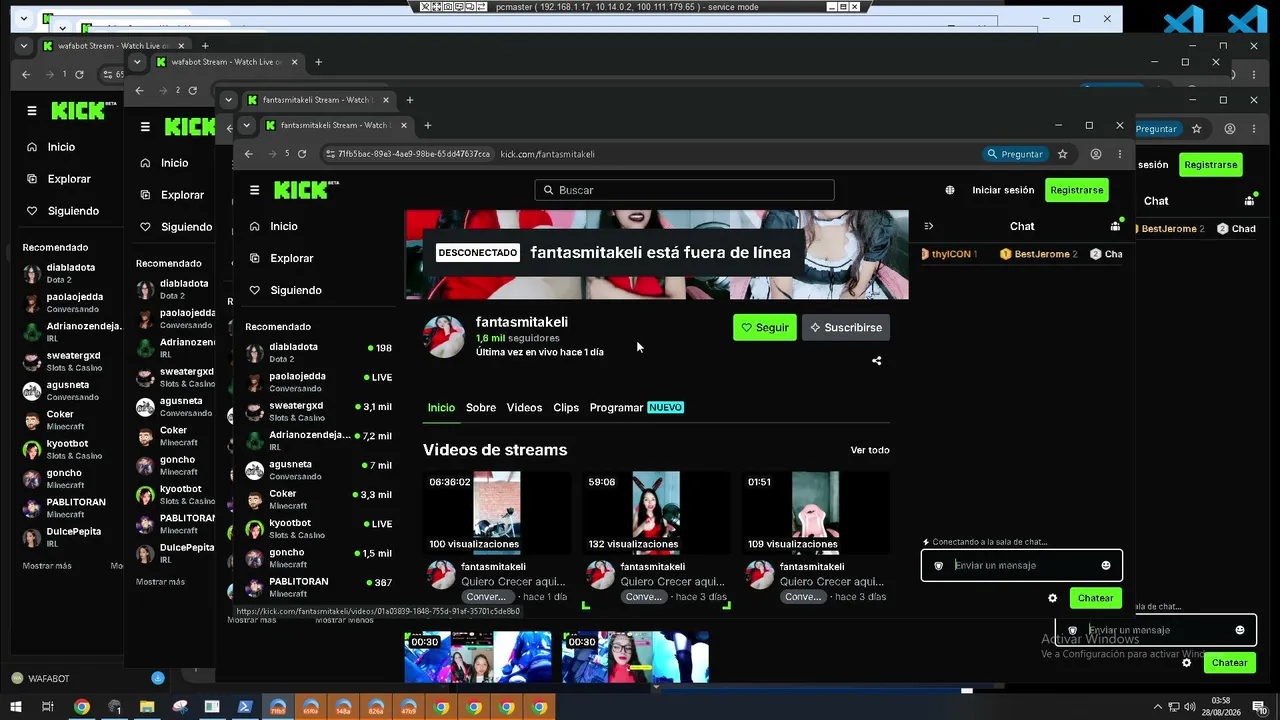Open the hamburger menu in the front Kick window
Image resolution: width=1280 pixels, height=720 pixels.
pyautogui.click(x=255, y=190)
